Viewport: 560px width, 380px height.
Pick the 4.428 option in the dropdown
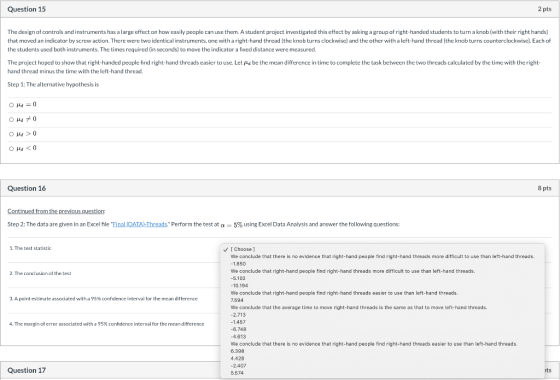pyautogui.click(x=238, y=358)
